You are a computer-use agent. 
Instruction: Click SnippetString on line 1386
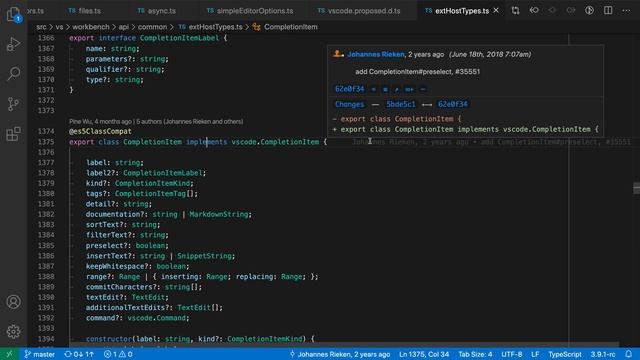(x=204, y=256)
